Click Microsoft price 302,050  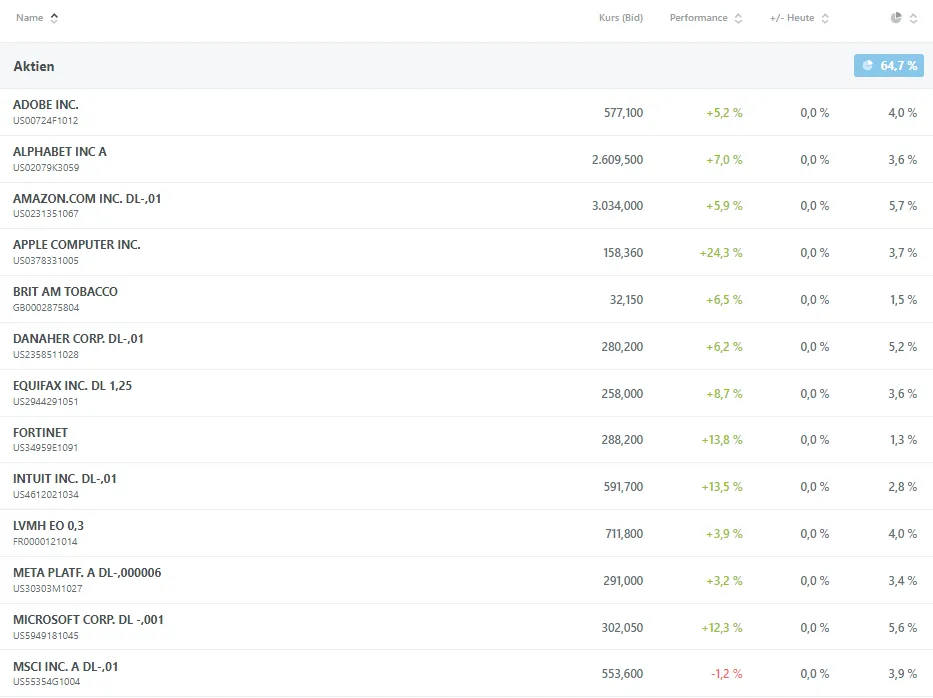coord(622,628)
